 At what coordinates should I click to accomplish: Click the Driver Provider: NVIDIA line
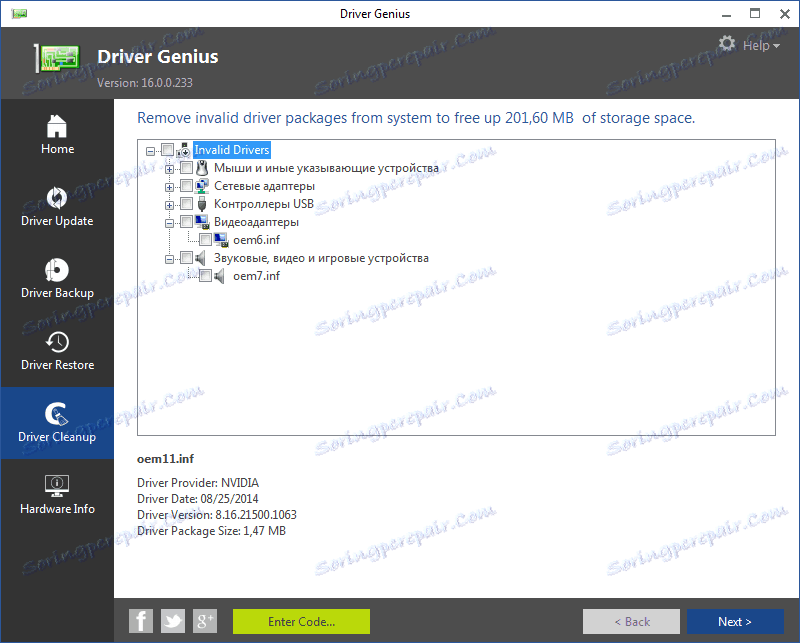[198, 483]
